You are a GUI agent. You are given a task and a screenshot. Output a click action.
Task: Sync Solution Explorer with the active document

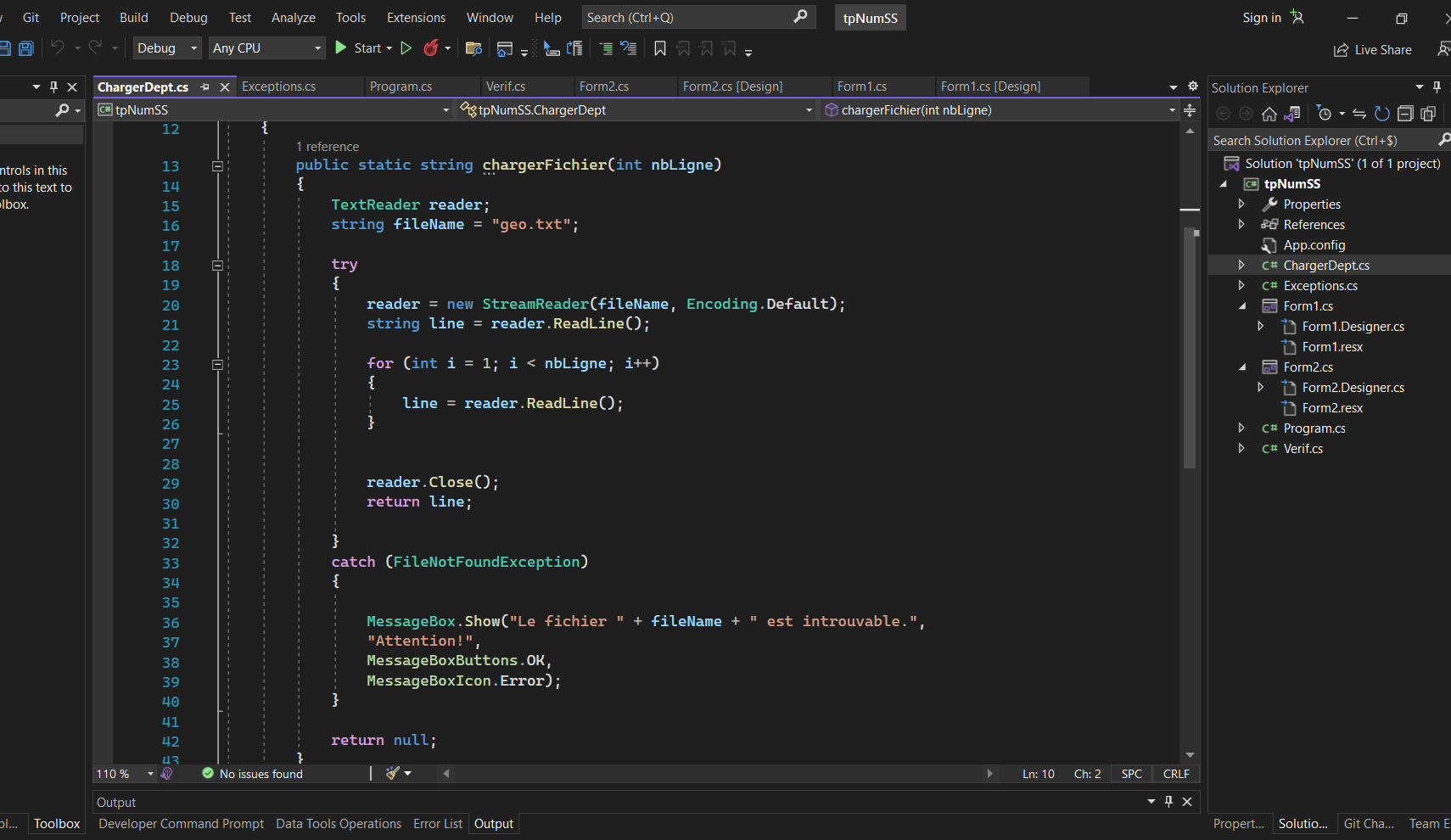(1359, 114)
